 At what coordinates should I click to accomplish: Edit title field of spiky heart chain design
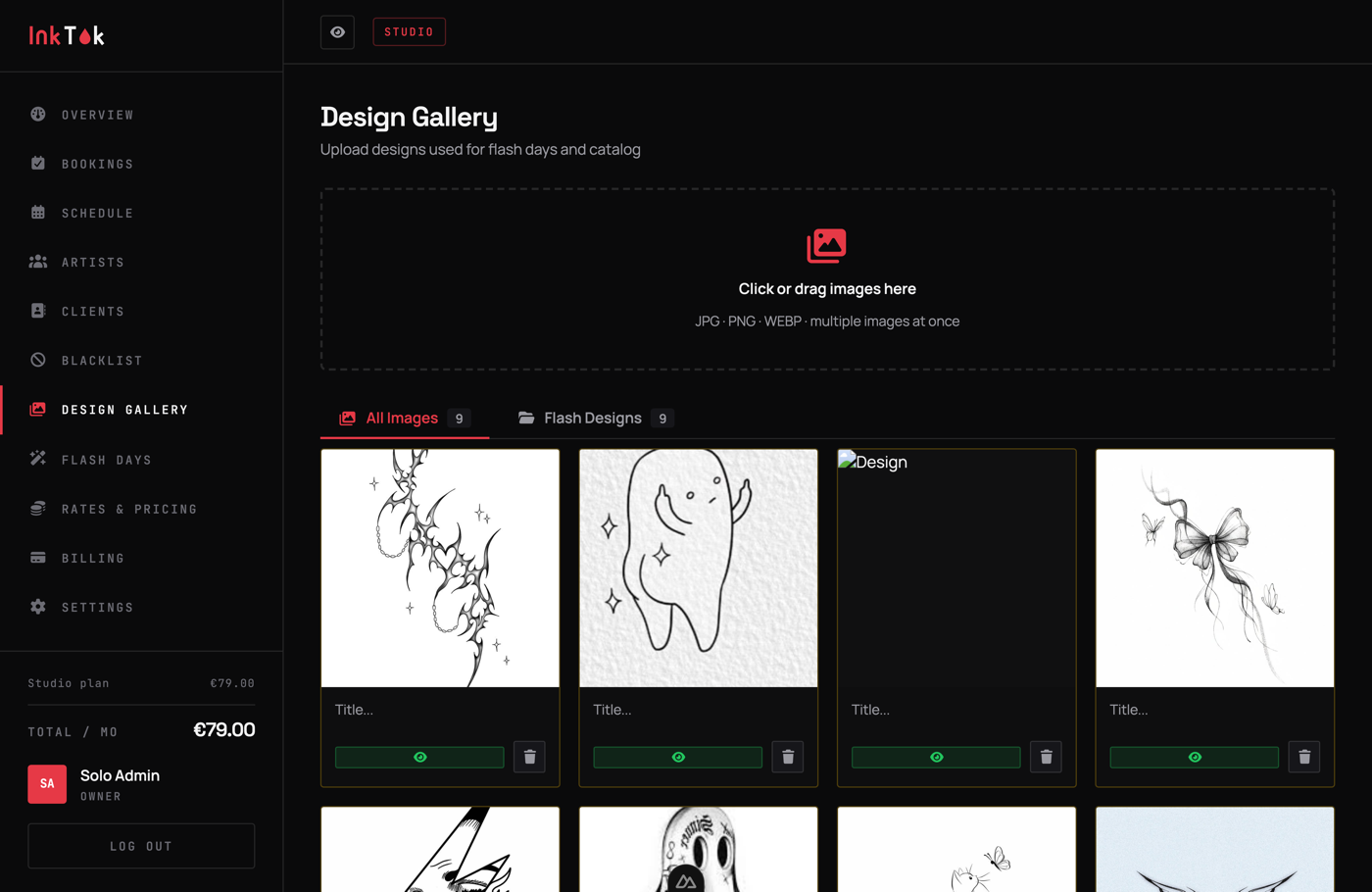click(440, 710)
